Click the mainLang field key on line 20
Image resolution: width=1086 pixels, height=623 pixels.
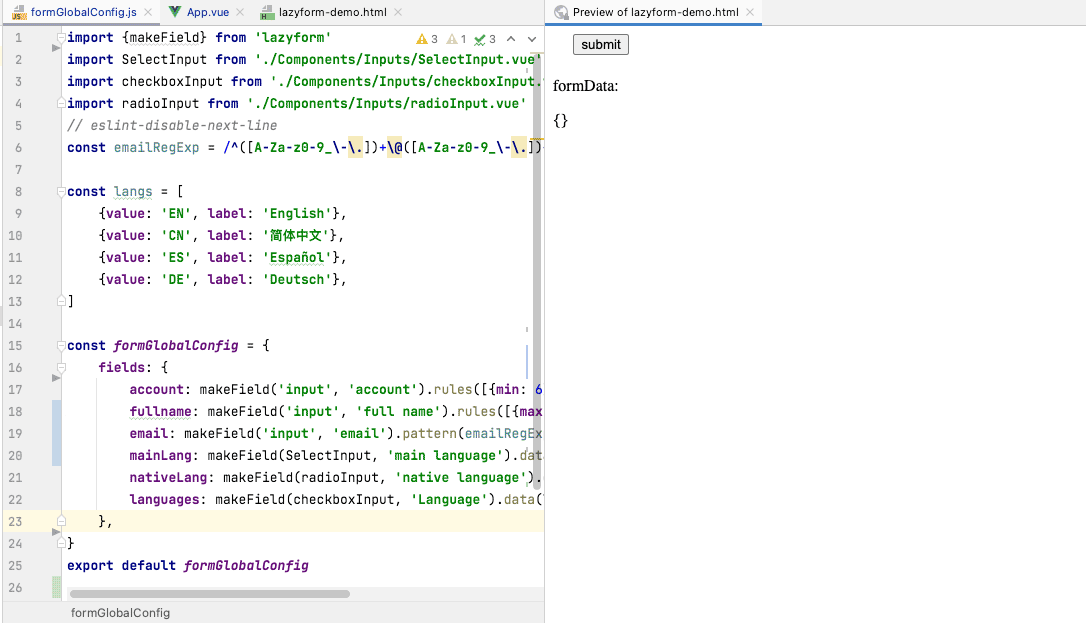[x=160, y=455]
